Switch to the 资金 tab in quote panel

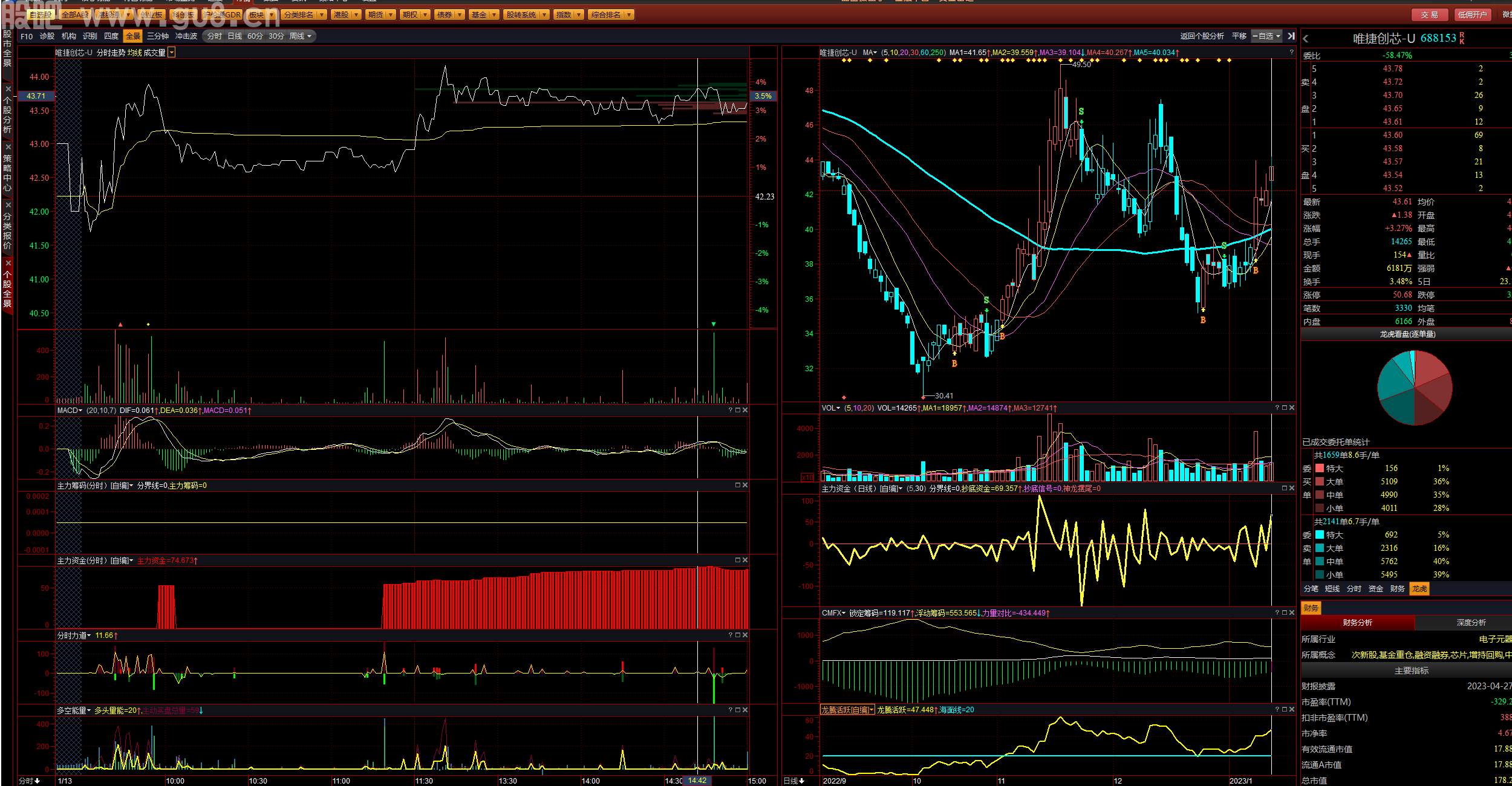pyautogui.click(x=1376, y=589)
